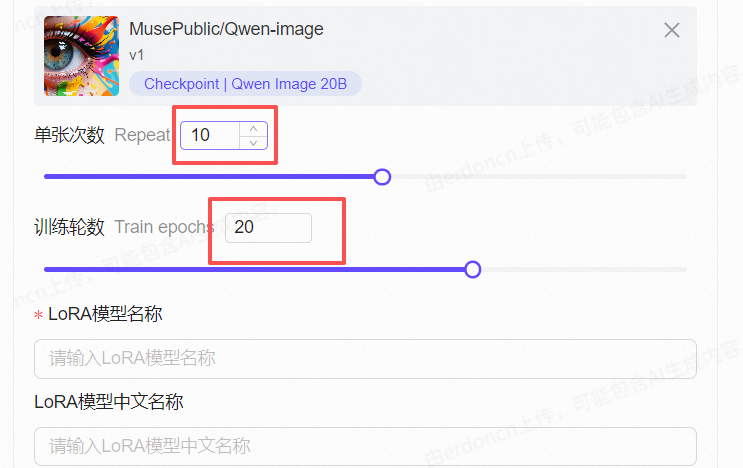Click the 单张次数 Repeat label
743x468 pixels.
coord(102,135)
